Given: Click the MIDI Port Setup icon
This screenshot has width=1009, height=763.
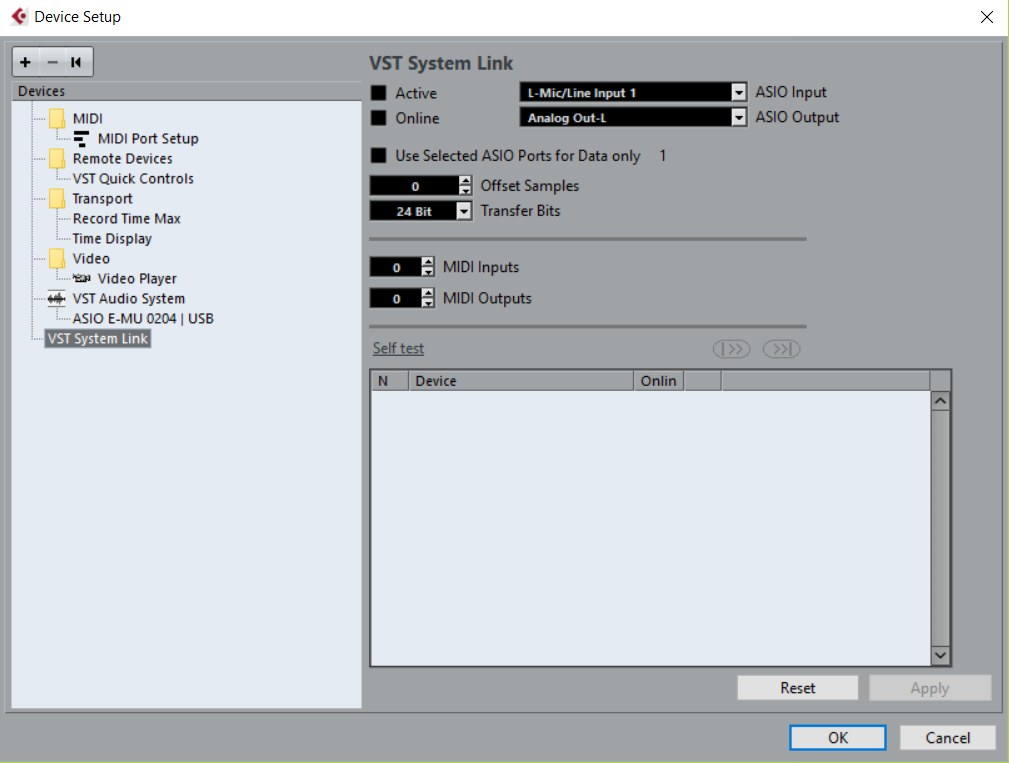Looking at the screenshot, I should pyautogui.click(x=81, y=138).
